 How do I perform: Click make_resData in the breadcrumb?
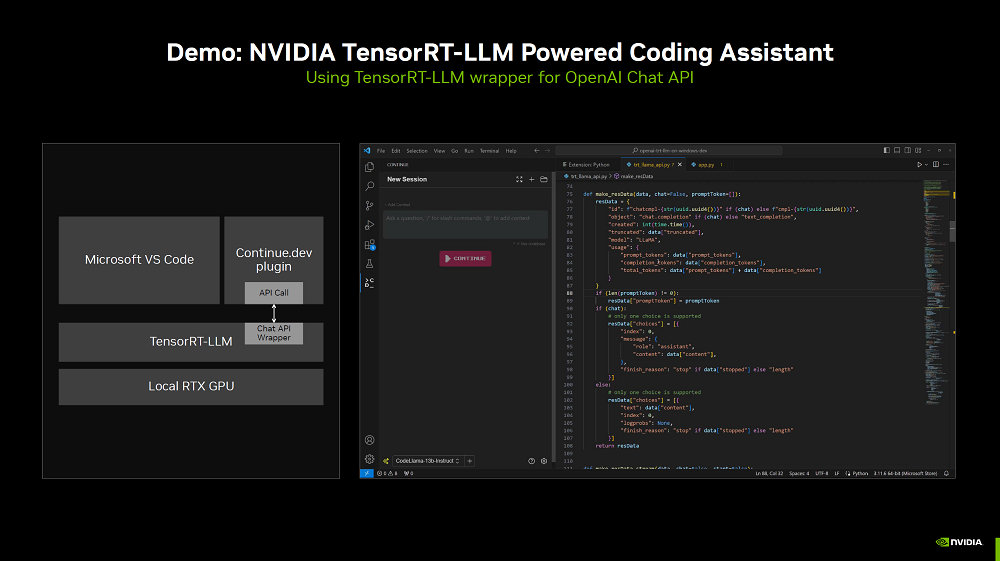(635, 176)
